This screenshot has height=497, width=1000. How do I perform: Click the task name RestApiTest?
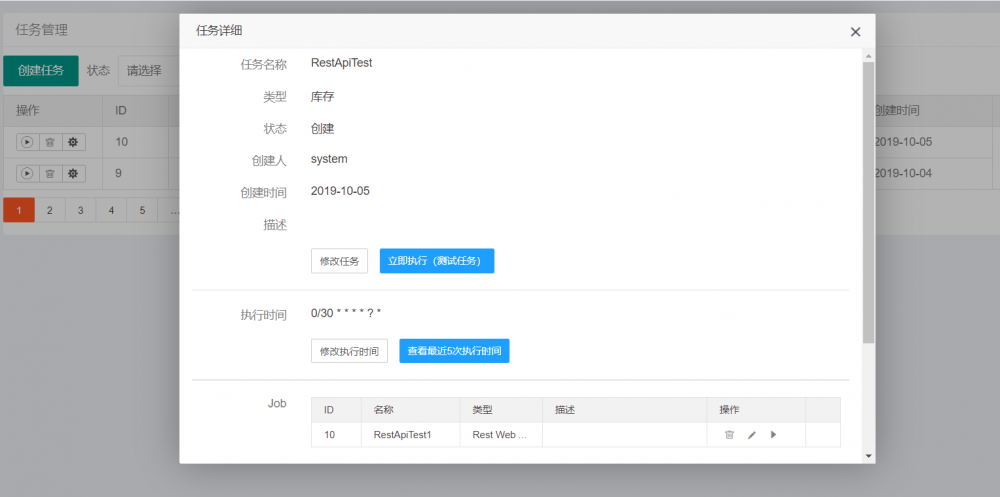341,63
